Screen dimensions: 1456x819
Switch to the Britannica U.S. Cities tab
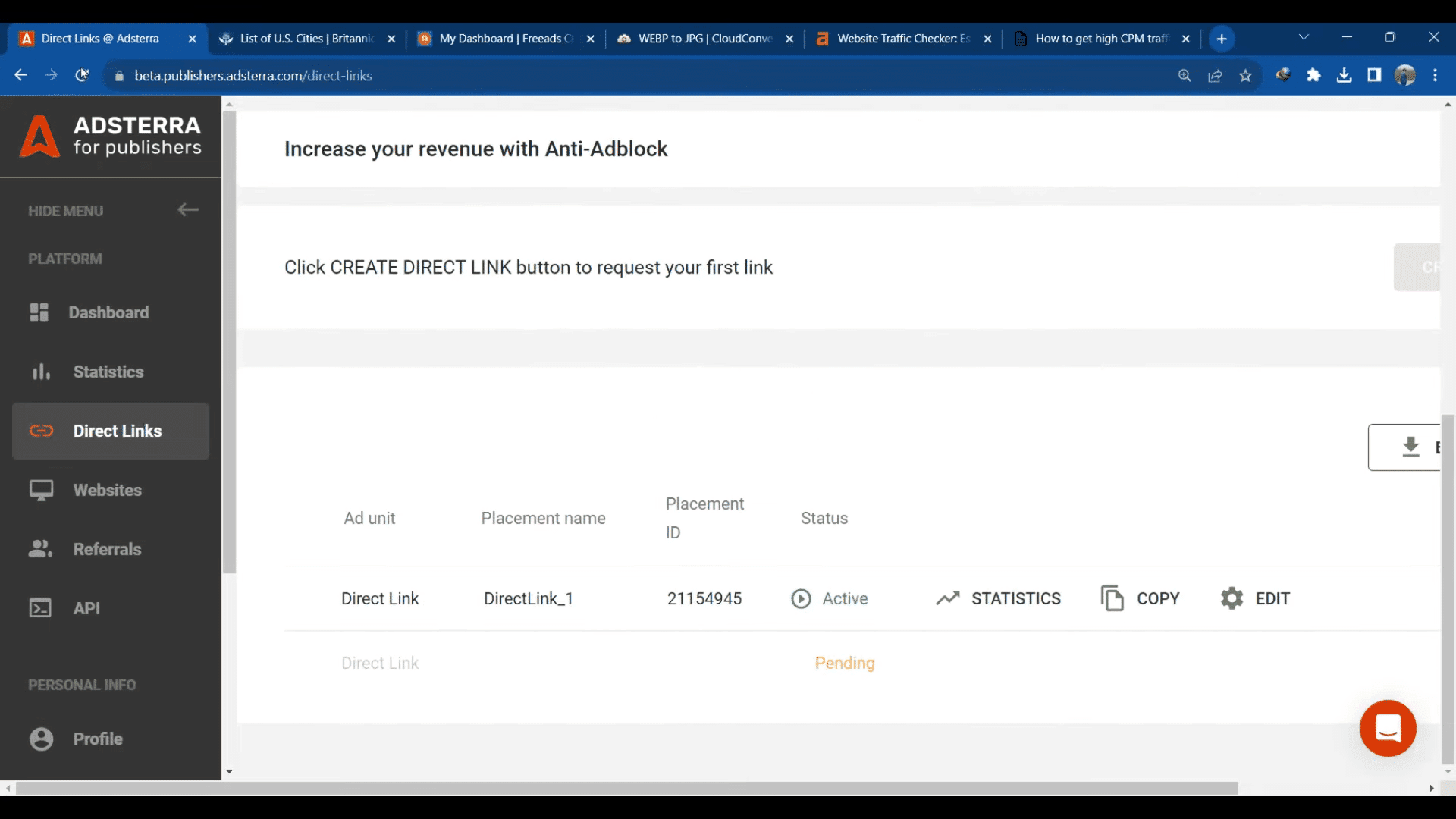tap(306, 39)
